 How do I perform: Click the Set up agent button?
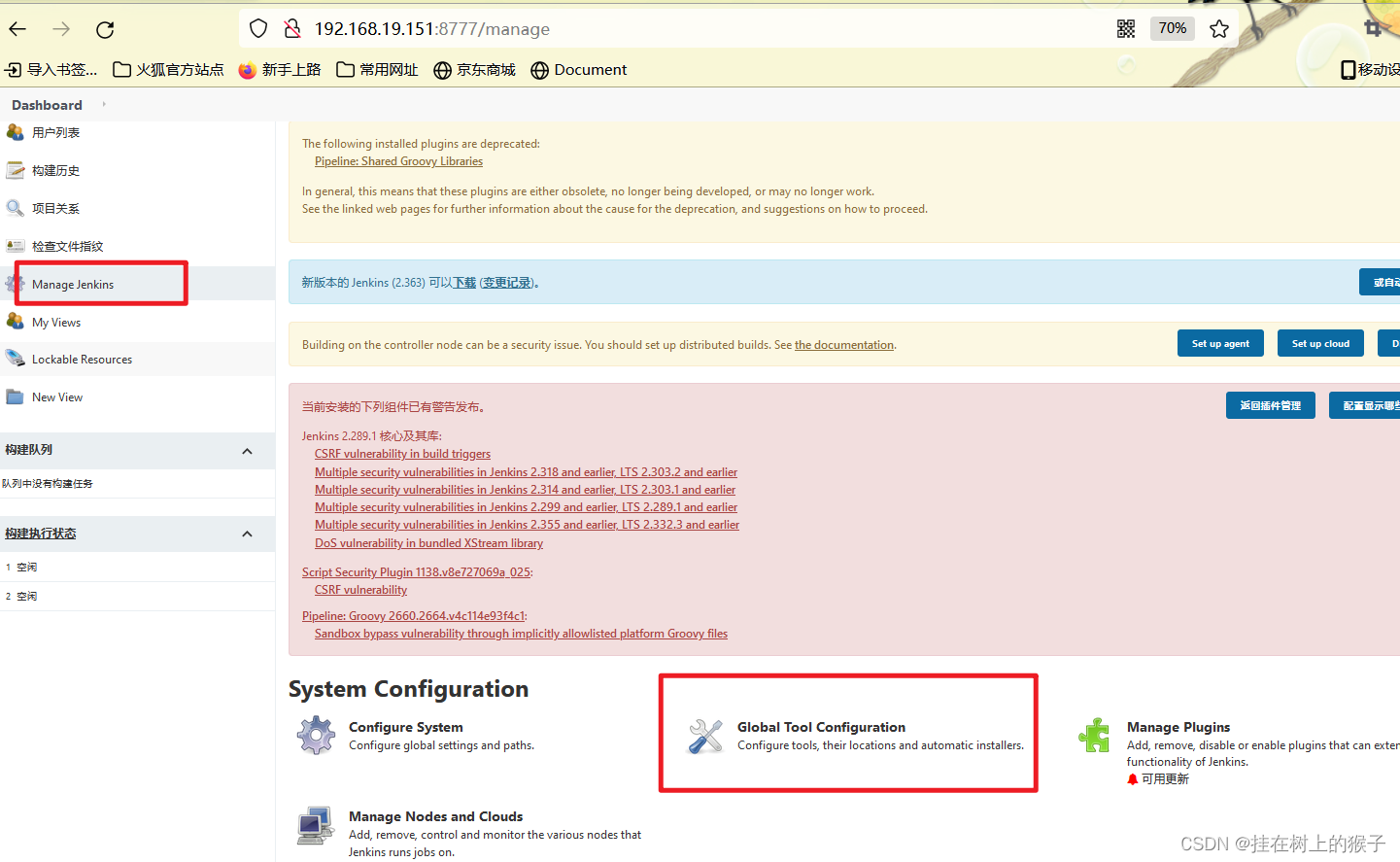1220,344
